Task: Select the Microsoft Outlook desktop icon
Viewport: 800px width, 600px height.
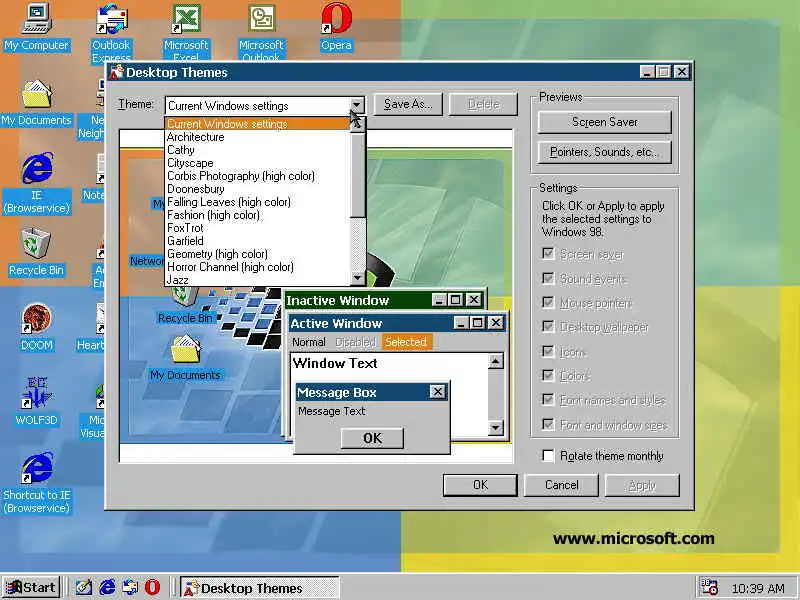Action: coord(261,32)
